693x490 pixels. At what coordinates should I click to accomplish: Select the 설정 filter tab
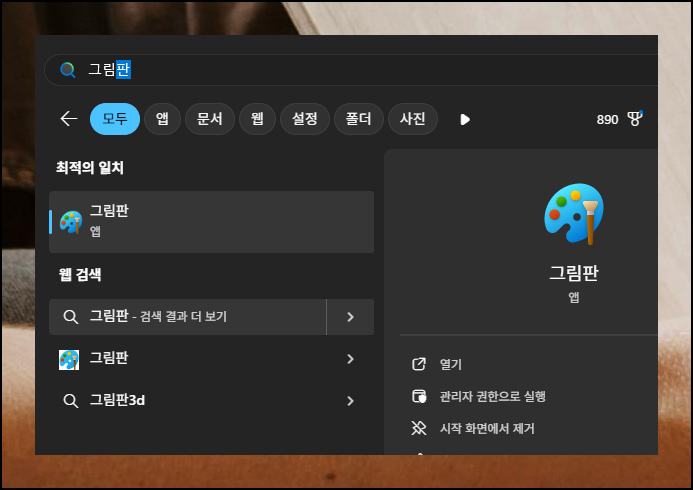(305, 119)
